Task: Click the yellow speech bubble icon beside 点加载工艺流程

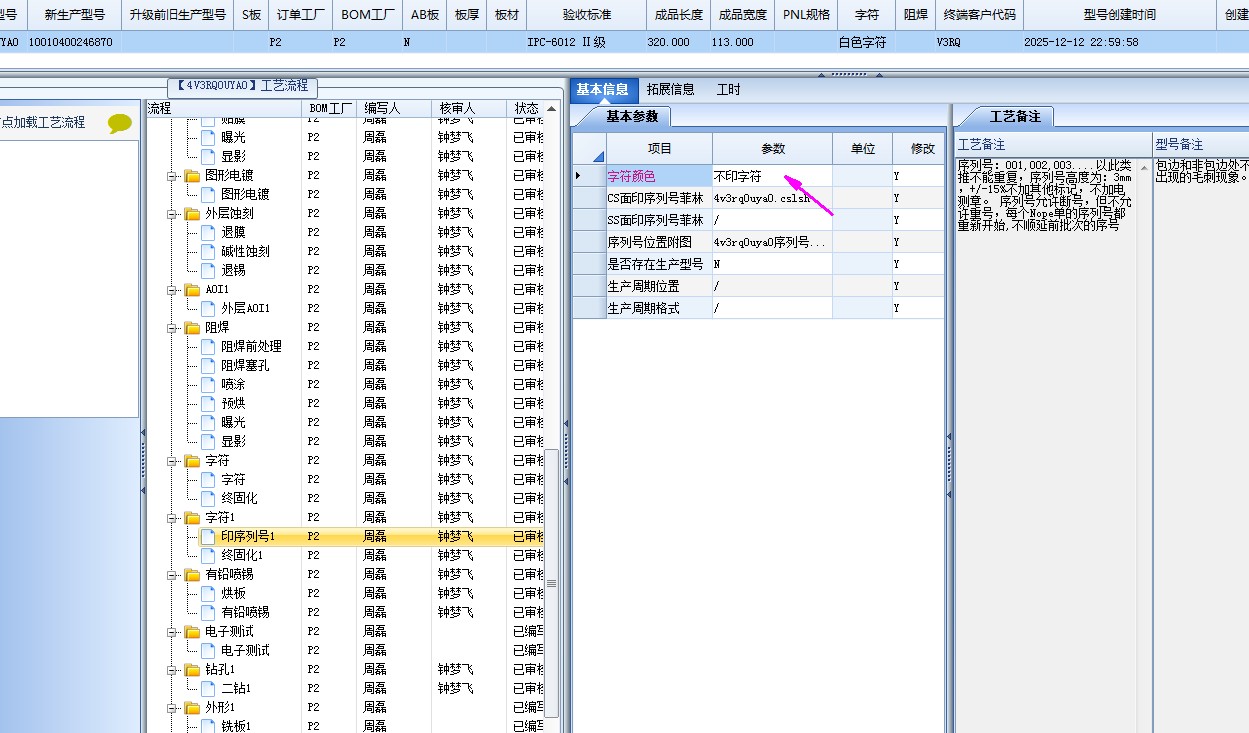Action: click(120, 123)
